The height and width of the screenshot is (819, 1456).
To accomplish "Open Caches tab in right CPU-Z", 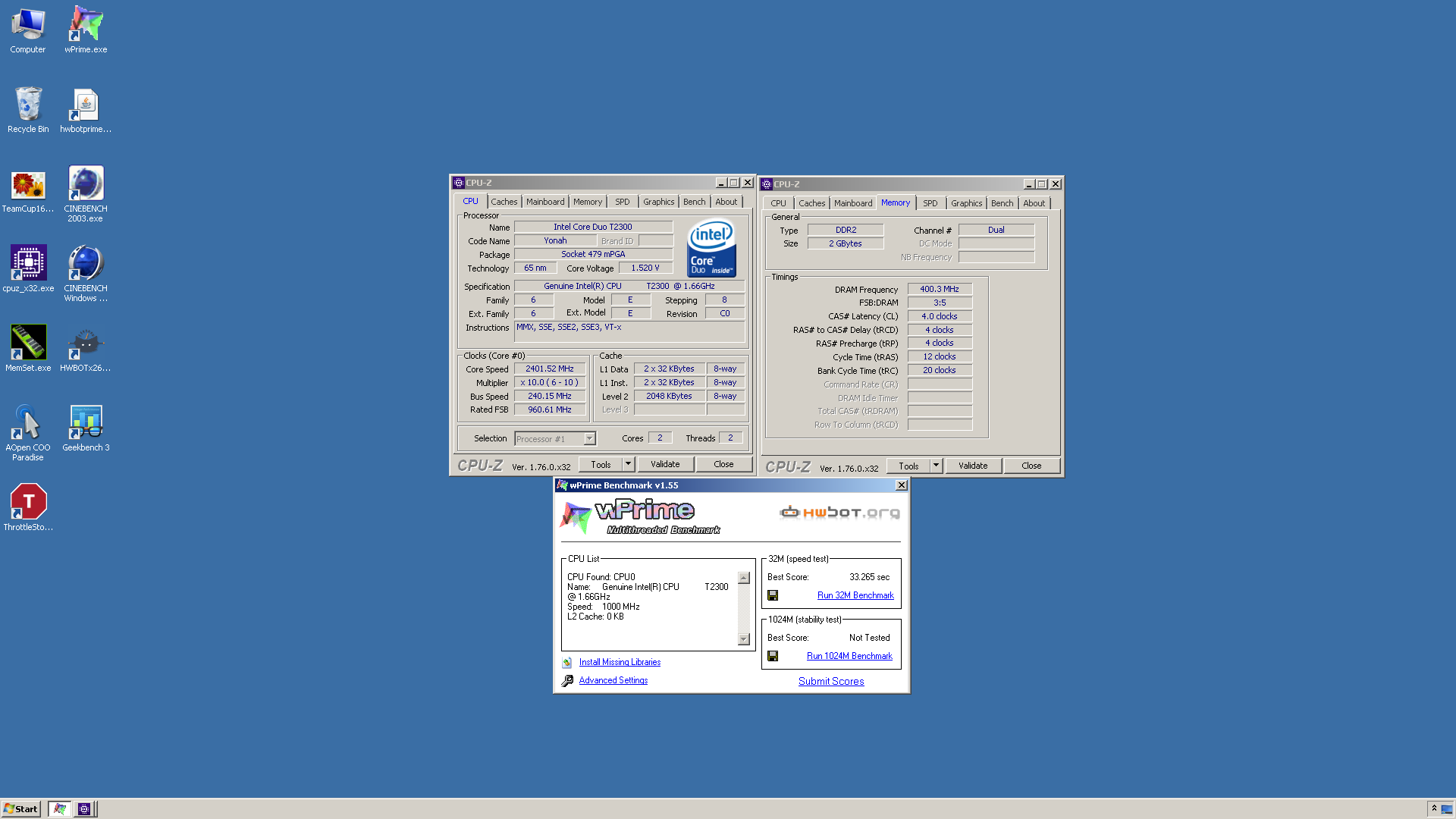I will click(x=811, y=203).
